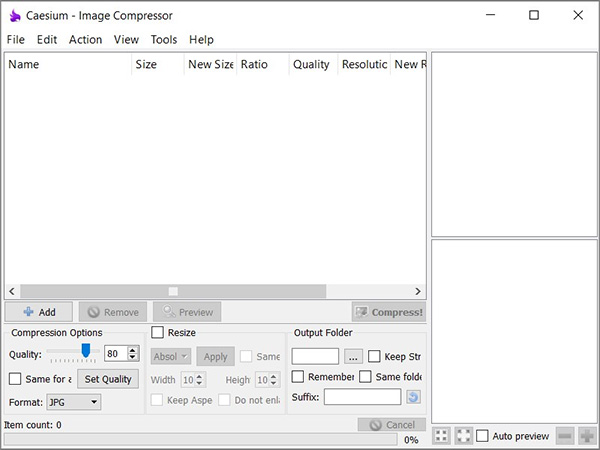Increase quality value with up stepper arrow
The image size is (600, 450).
(x=133, y=349)
